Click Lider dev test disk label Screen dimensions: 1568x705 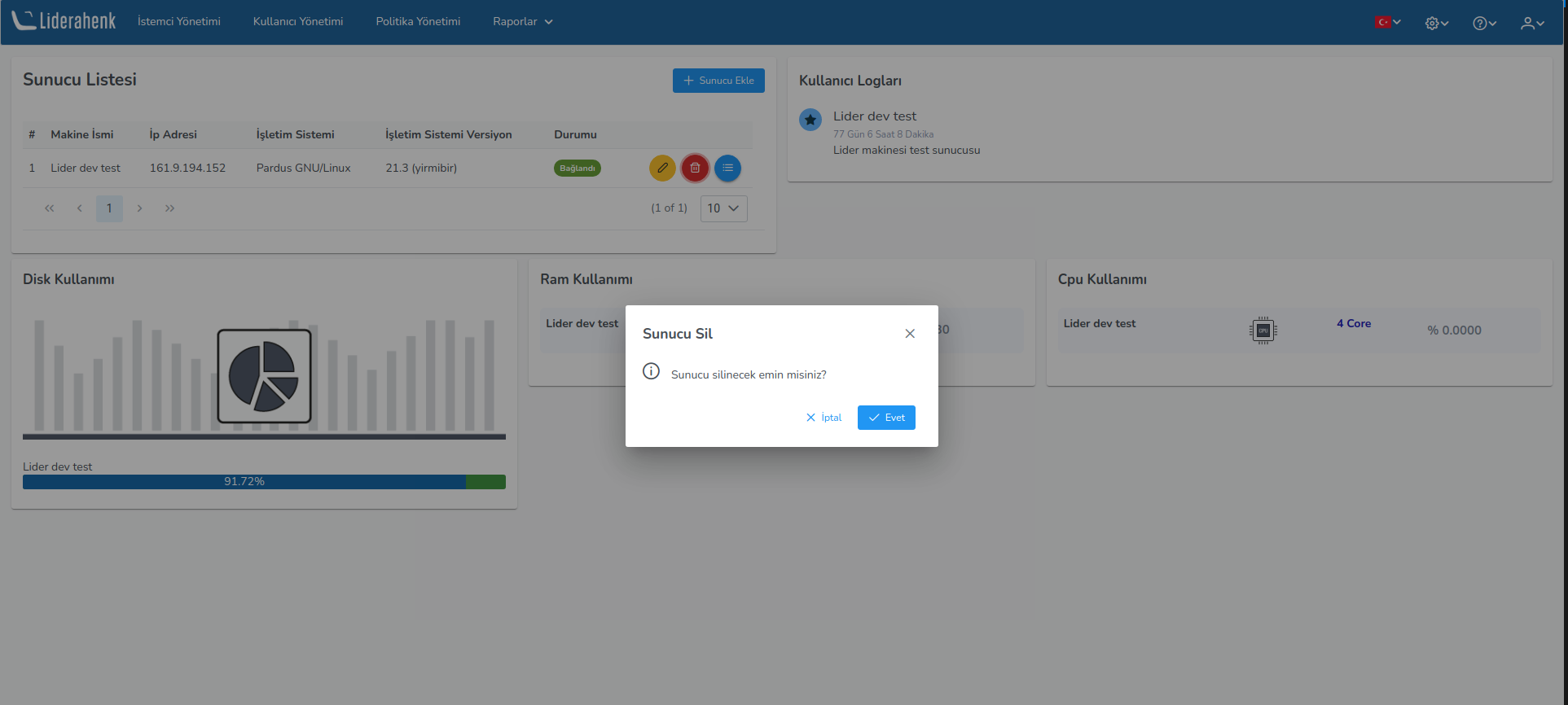click(58, 466)
